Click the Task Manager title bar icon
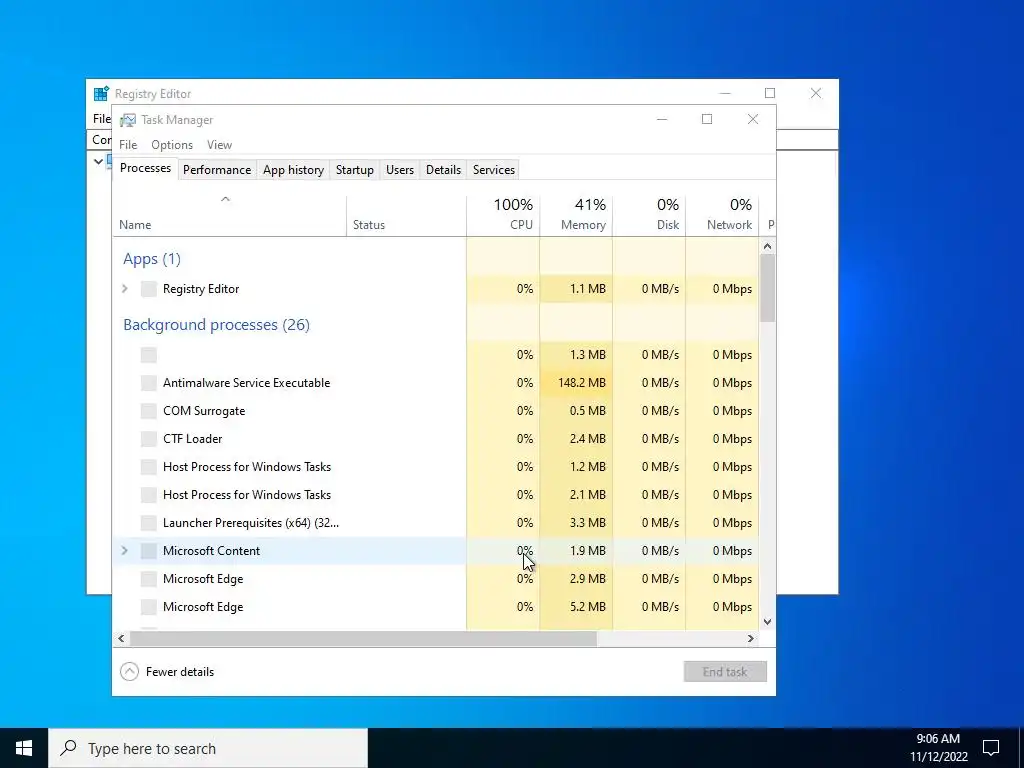Screen dimensions: 1024x768 (x=128, y=120)
